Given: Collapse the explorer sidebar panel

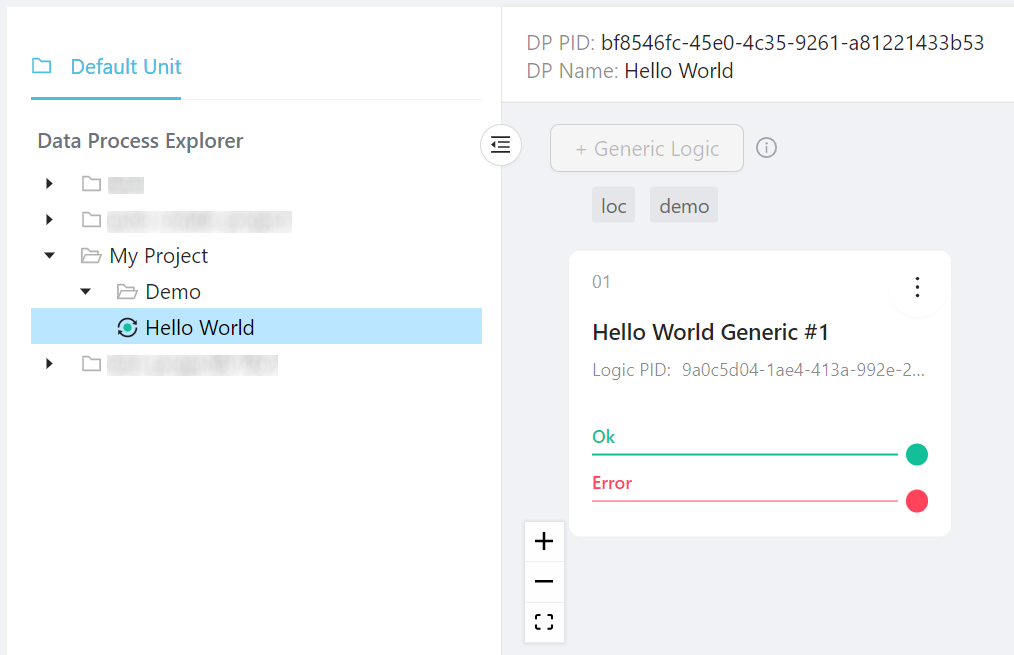Looking at the screenshot, I should pyautogui.click(x=501, y=145).
